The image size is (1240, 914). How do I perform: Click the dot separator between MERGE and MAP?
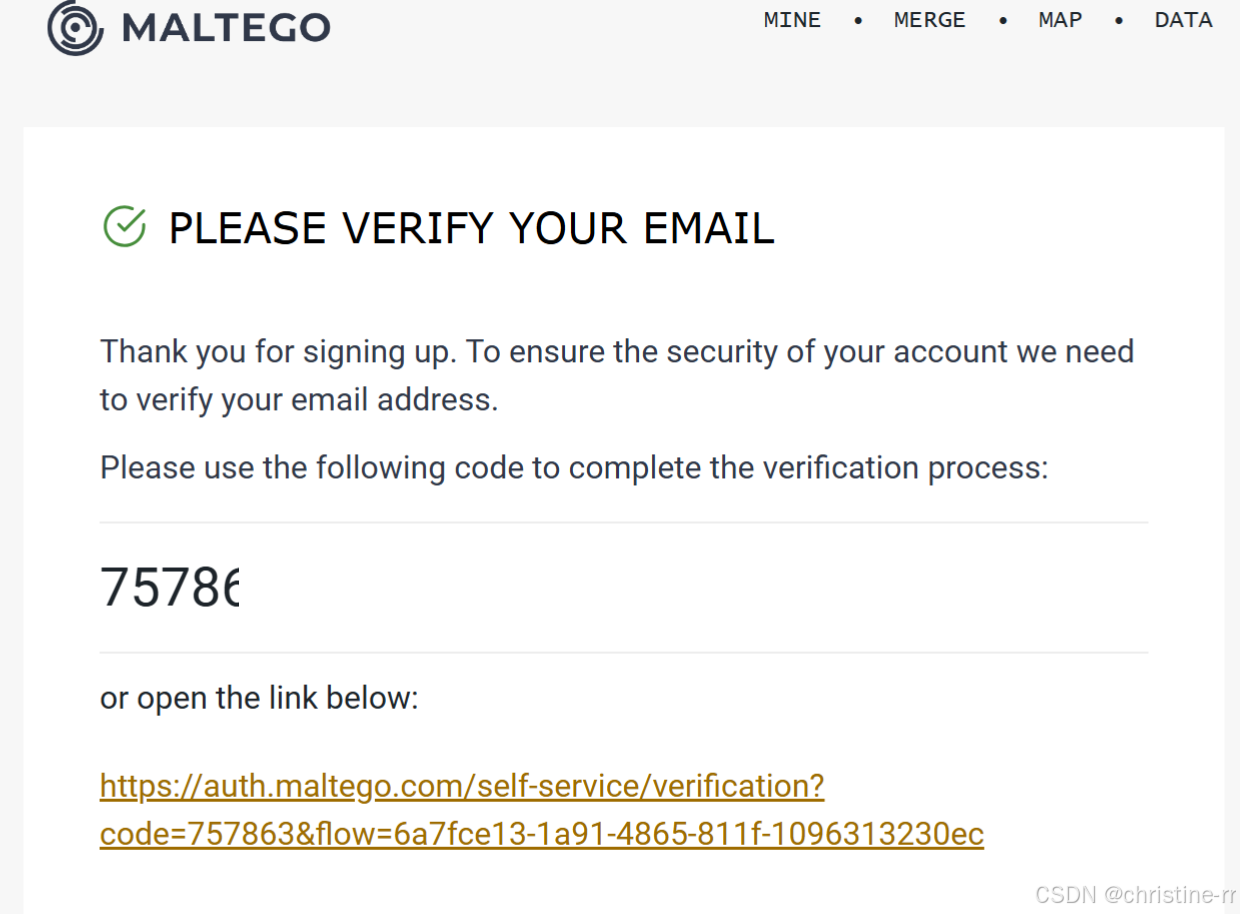pyautogui.click(x=1003, y=21)
